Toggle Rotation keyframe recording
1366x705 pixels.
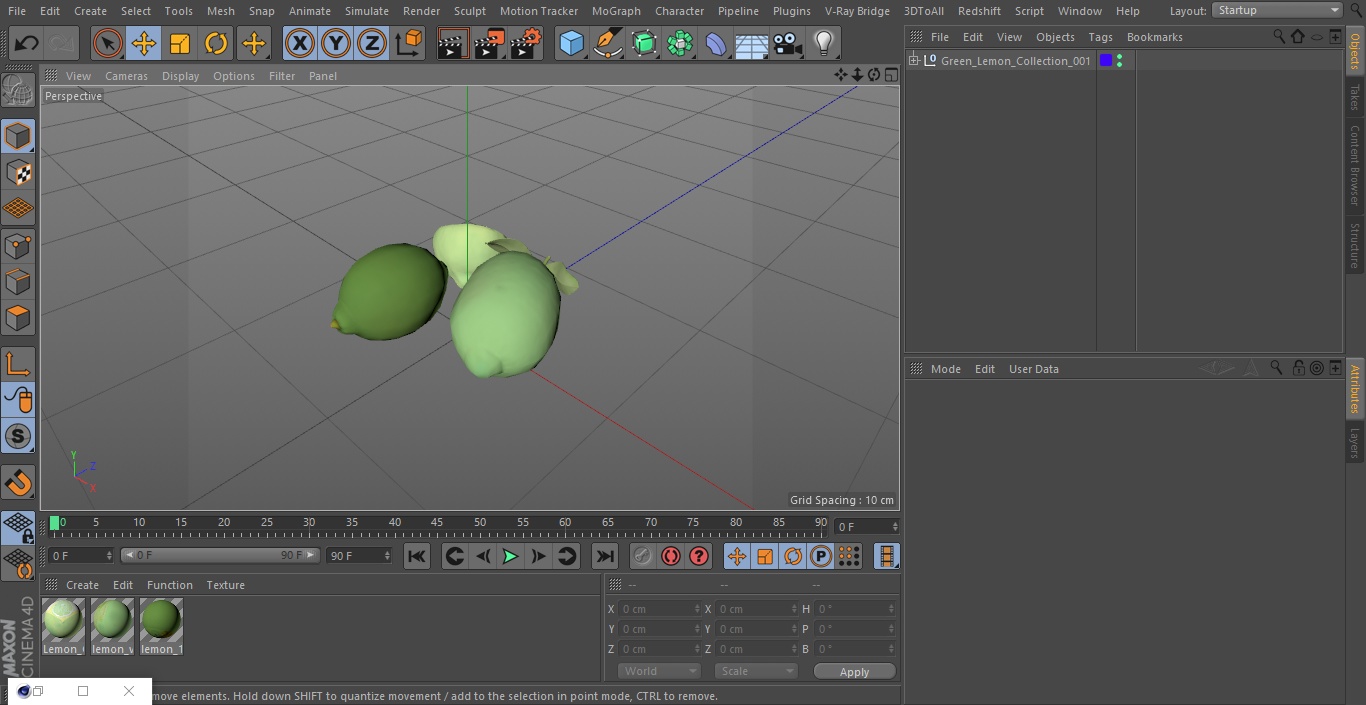(x=793, y=556)
